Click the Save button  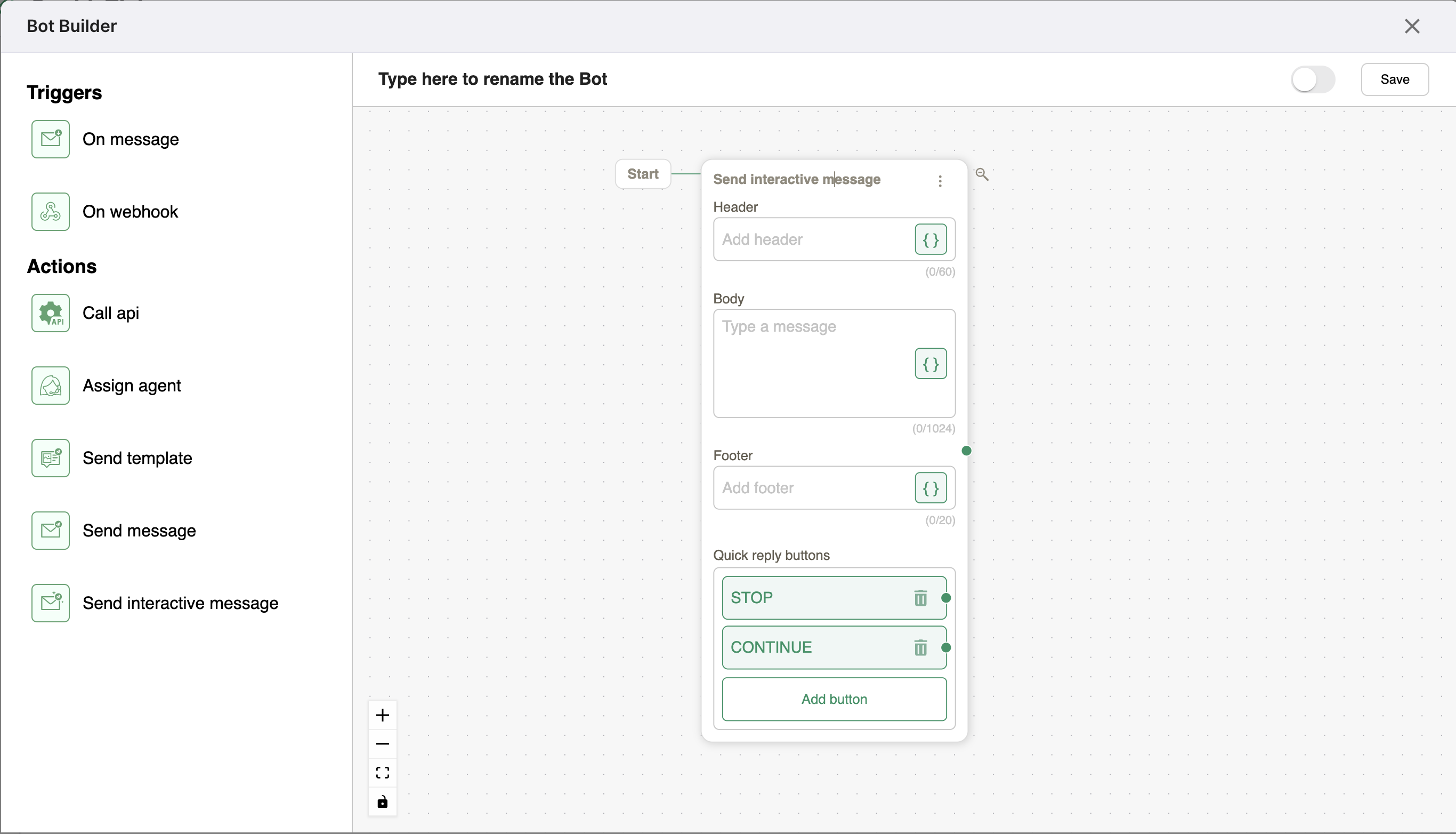[x=1395, y=79]
